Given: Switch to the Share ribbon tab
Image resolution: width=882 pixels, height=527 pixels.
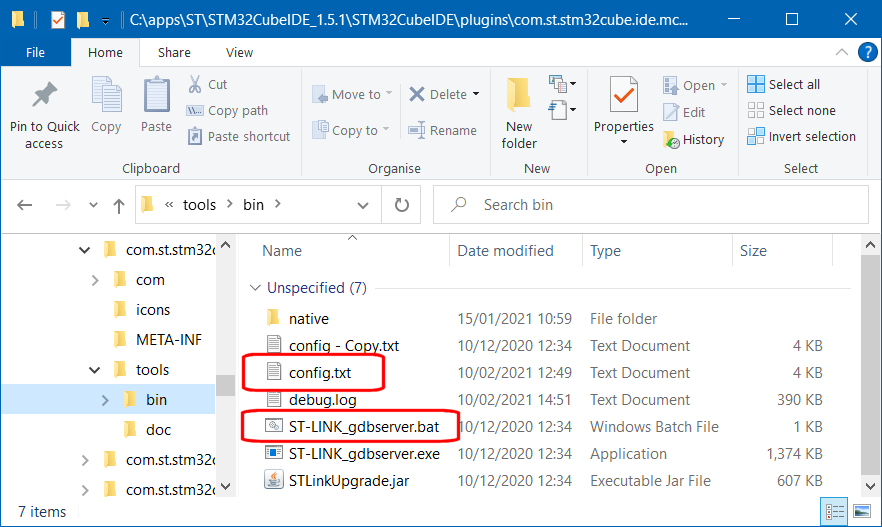Looking at the screenshot, I should [174, 52].
